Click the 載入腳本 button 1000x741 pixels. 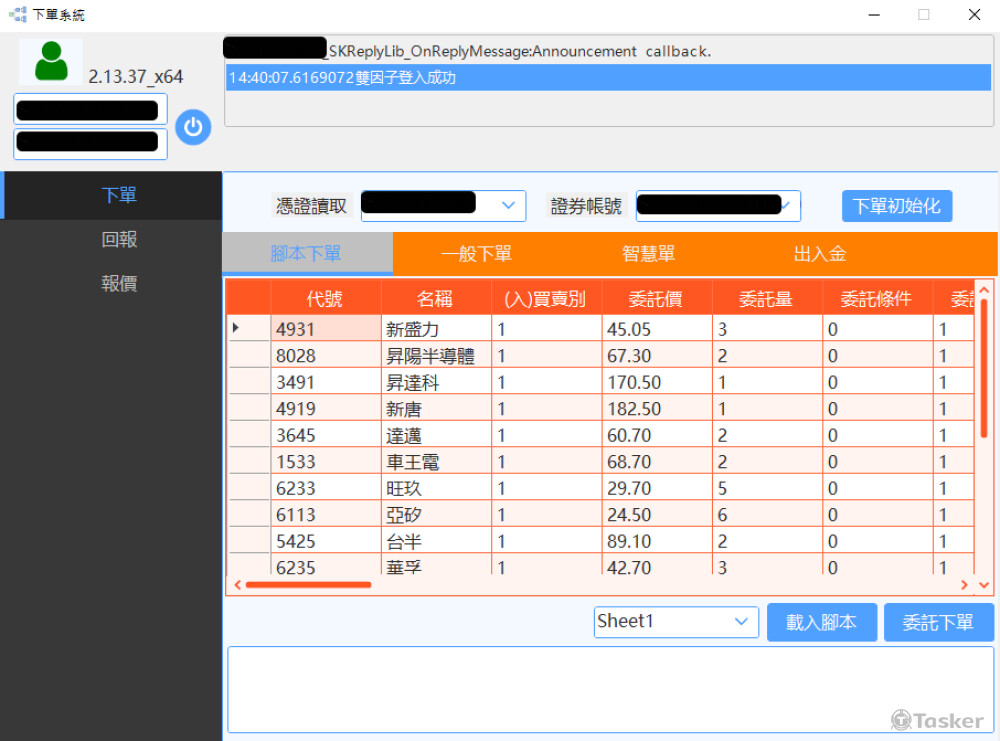[x=821, y=622]
